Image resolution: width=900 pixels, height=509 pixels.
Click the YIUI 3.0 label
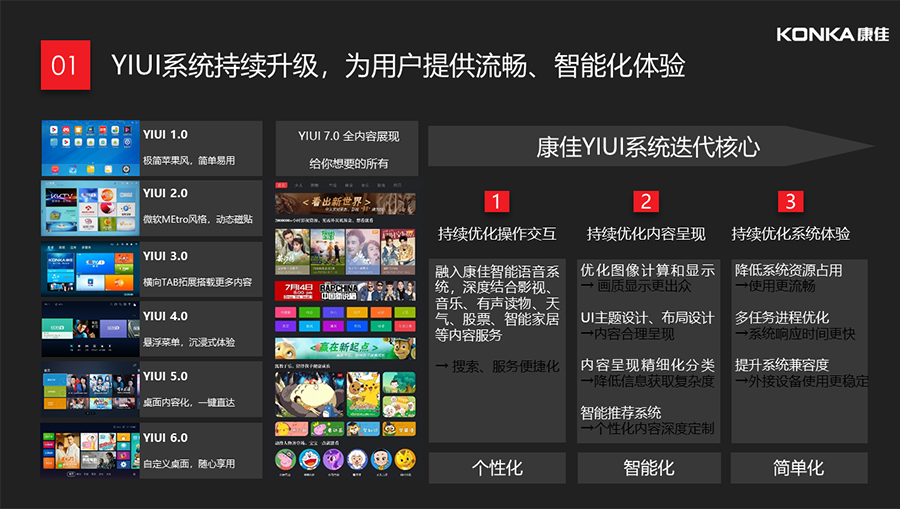click(x=165, y=256)
